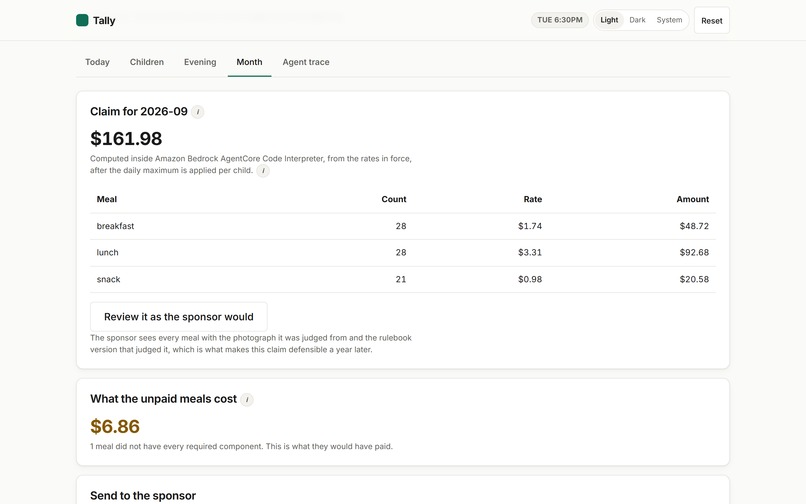Click the Meal column header
The width and height of the screenshot is (806, 504).
coord(106,199)
